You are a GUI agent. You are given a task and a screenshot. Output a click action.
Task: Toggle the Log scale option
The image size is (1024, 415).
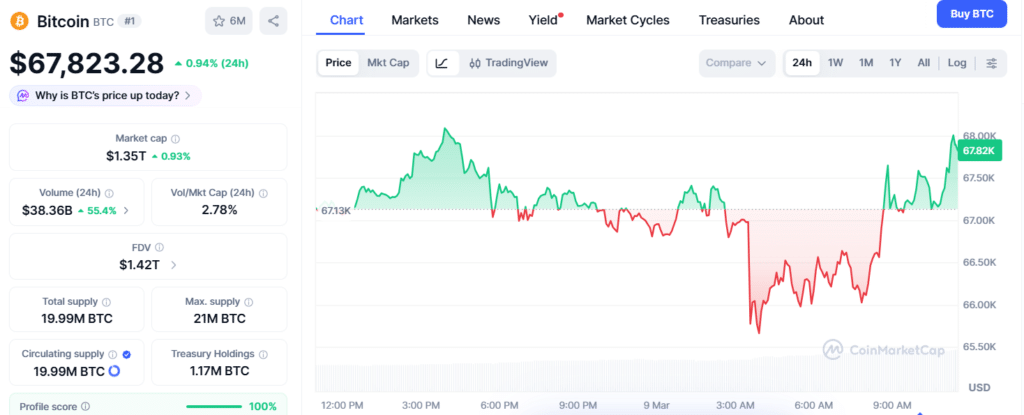point(957,63)
